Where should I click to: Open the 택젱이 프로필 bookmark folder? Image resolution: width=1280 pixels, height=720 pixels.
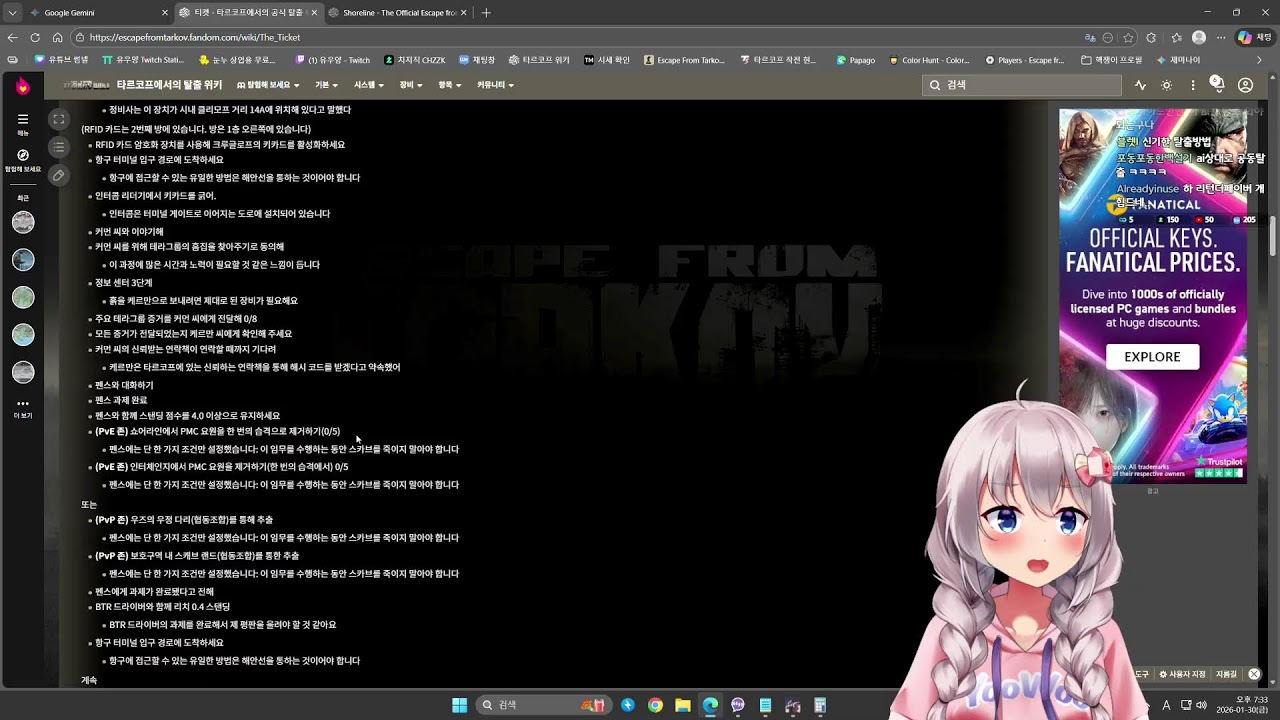(1112, 60)
